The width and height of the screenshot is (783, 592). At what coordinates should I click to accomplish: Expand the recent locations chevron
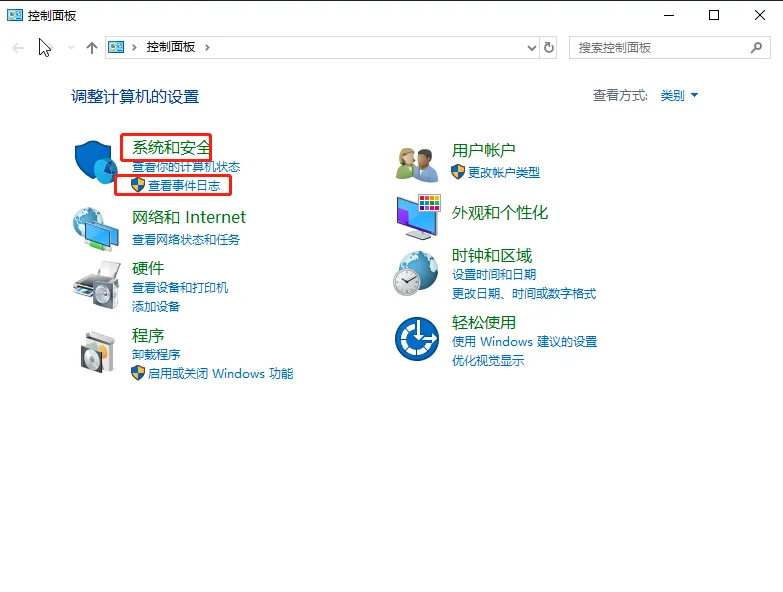click(71, 48)
